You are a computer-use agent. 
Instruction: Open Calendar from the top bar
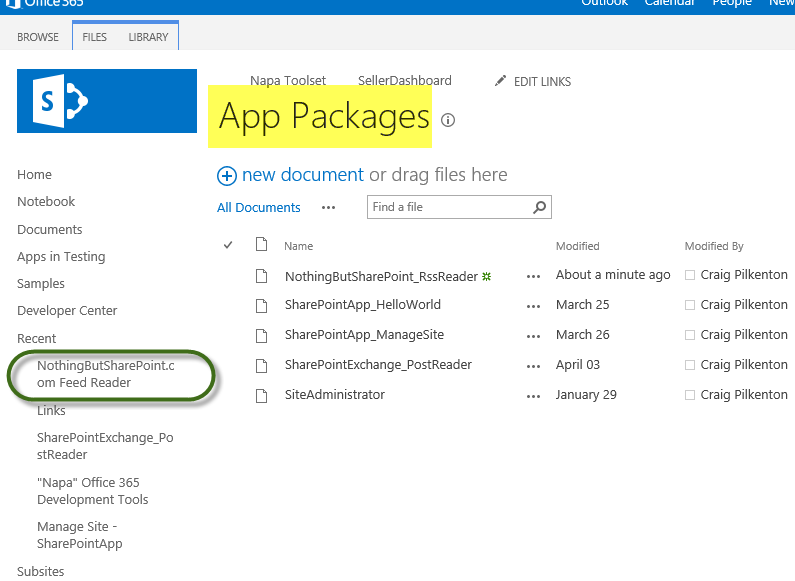[x=669, y=3]
